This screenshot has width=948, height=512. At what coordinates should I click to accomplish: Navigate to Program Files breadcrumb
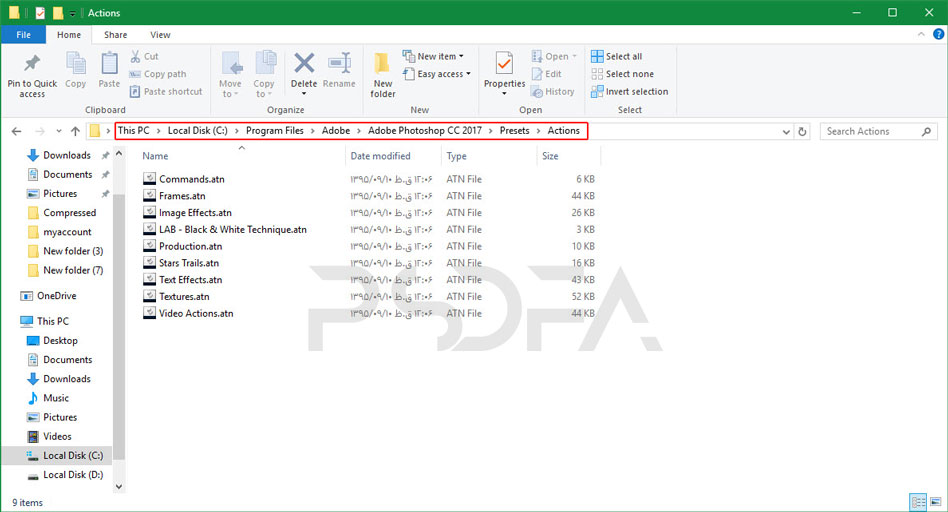[274, 131]
